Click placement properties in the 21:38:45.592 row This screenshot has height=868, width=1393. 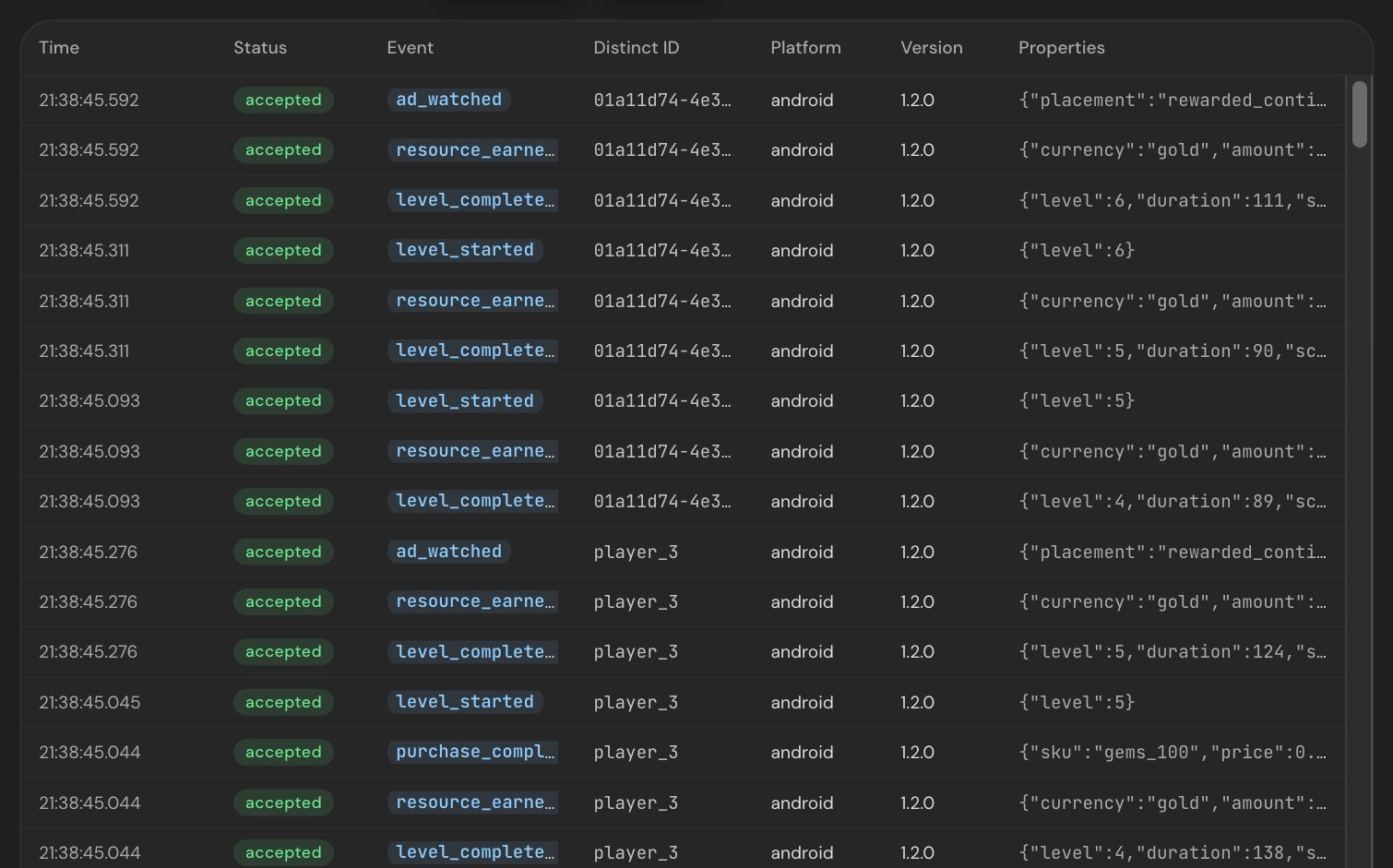tap(1173, 100)
